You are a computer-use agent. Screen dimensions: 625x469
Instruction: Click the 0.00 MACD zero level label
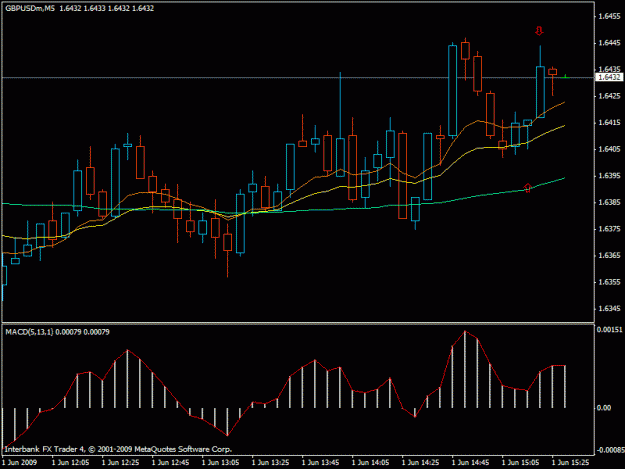pos(604,408)
